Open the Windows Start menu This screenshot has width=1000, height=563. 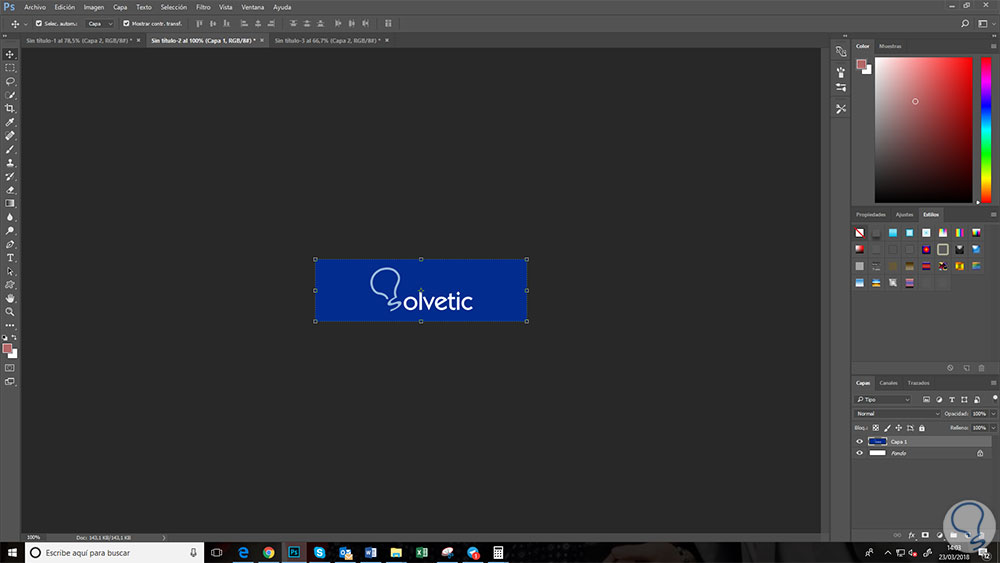pyautogui.click(x=12, y=553)
